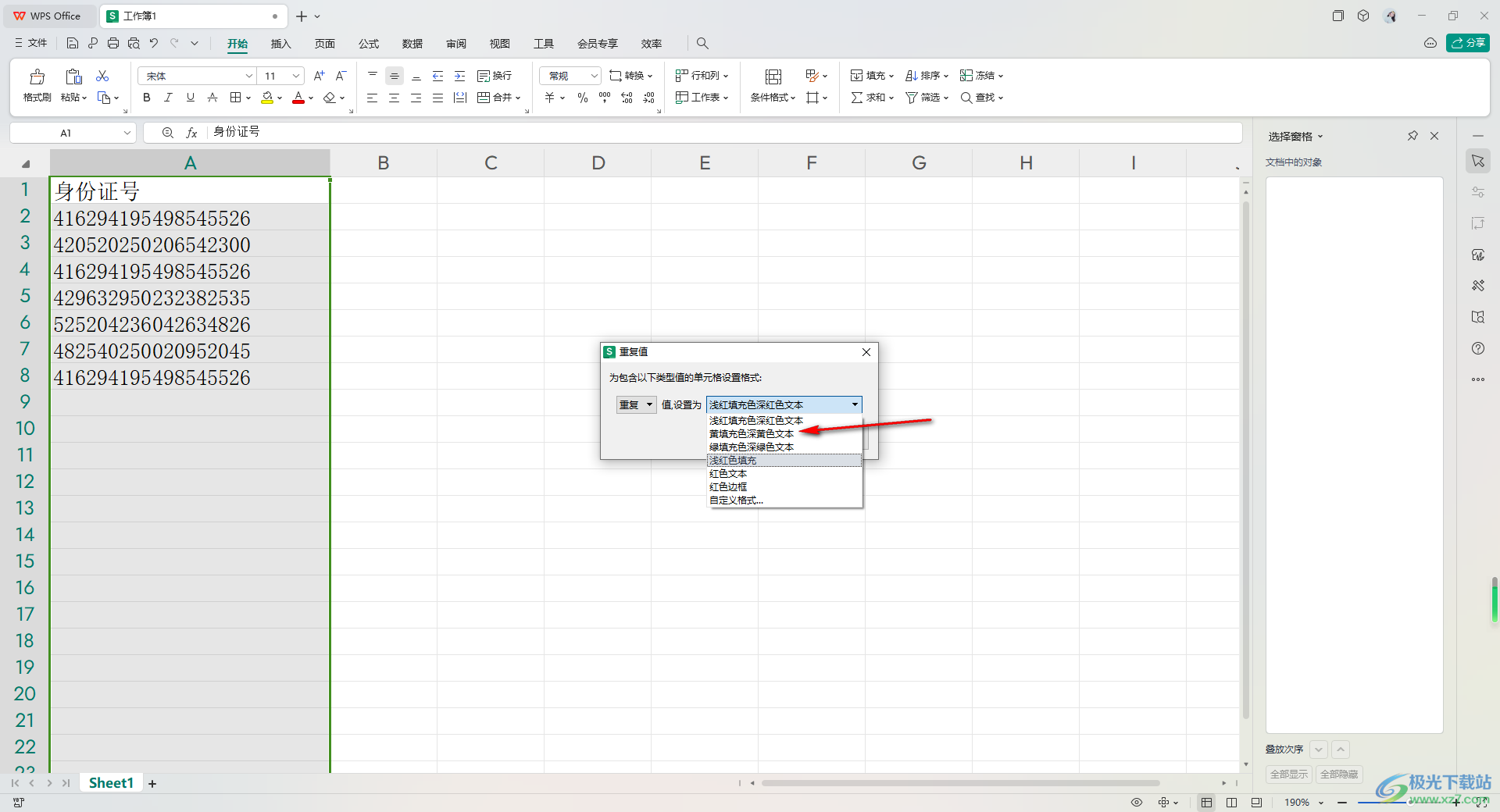1500x812 pixels.
Task: Click the Share (分享) button
Action: click(1468, 43)
